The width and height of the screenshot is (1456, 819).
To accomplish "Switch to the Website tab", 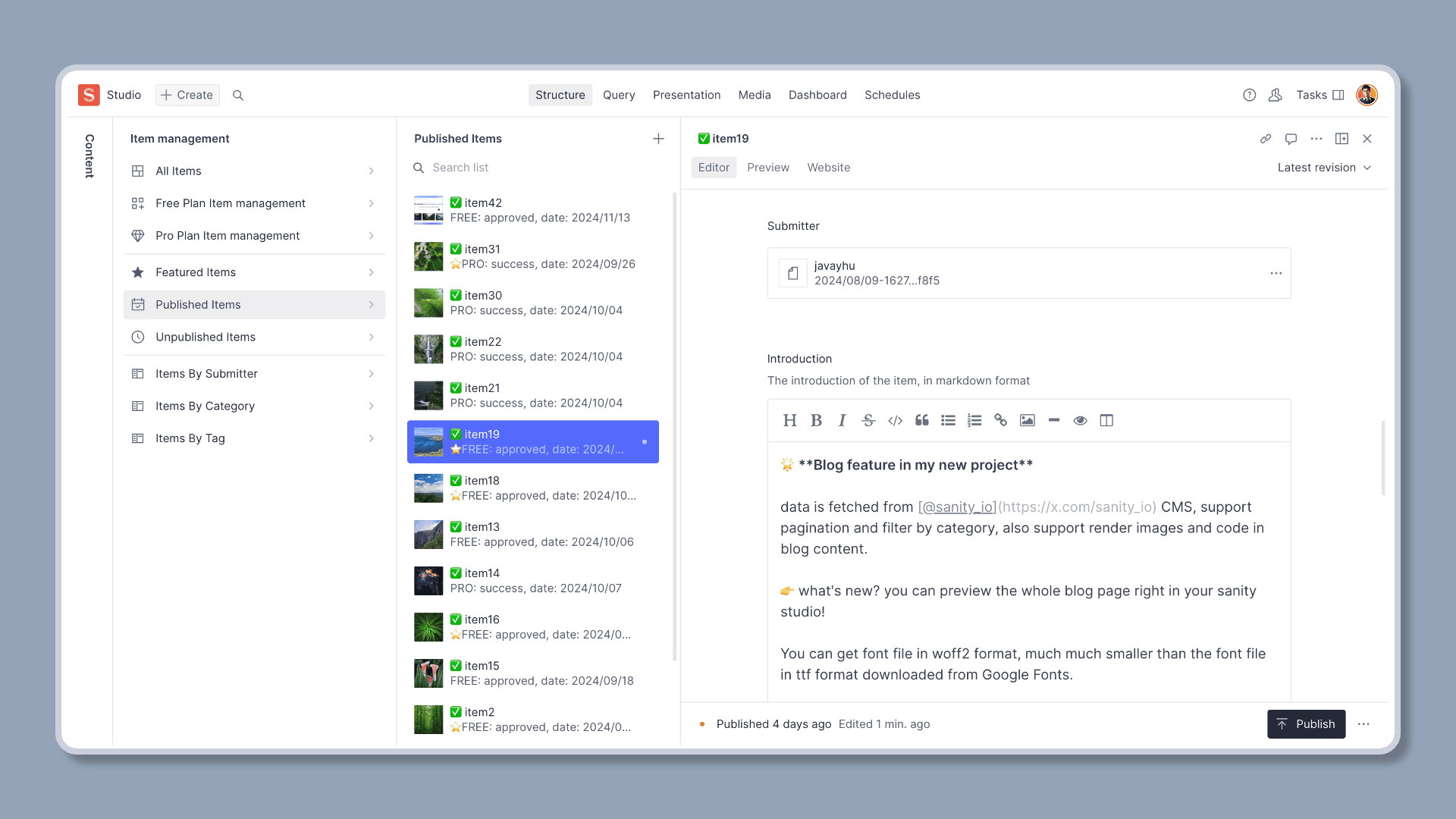I will (x=828, y=167).
